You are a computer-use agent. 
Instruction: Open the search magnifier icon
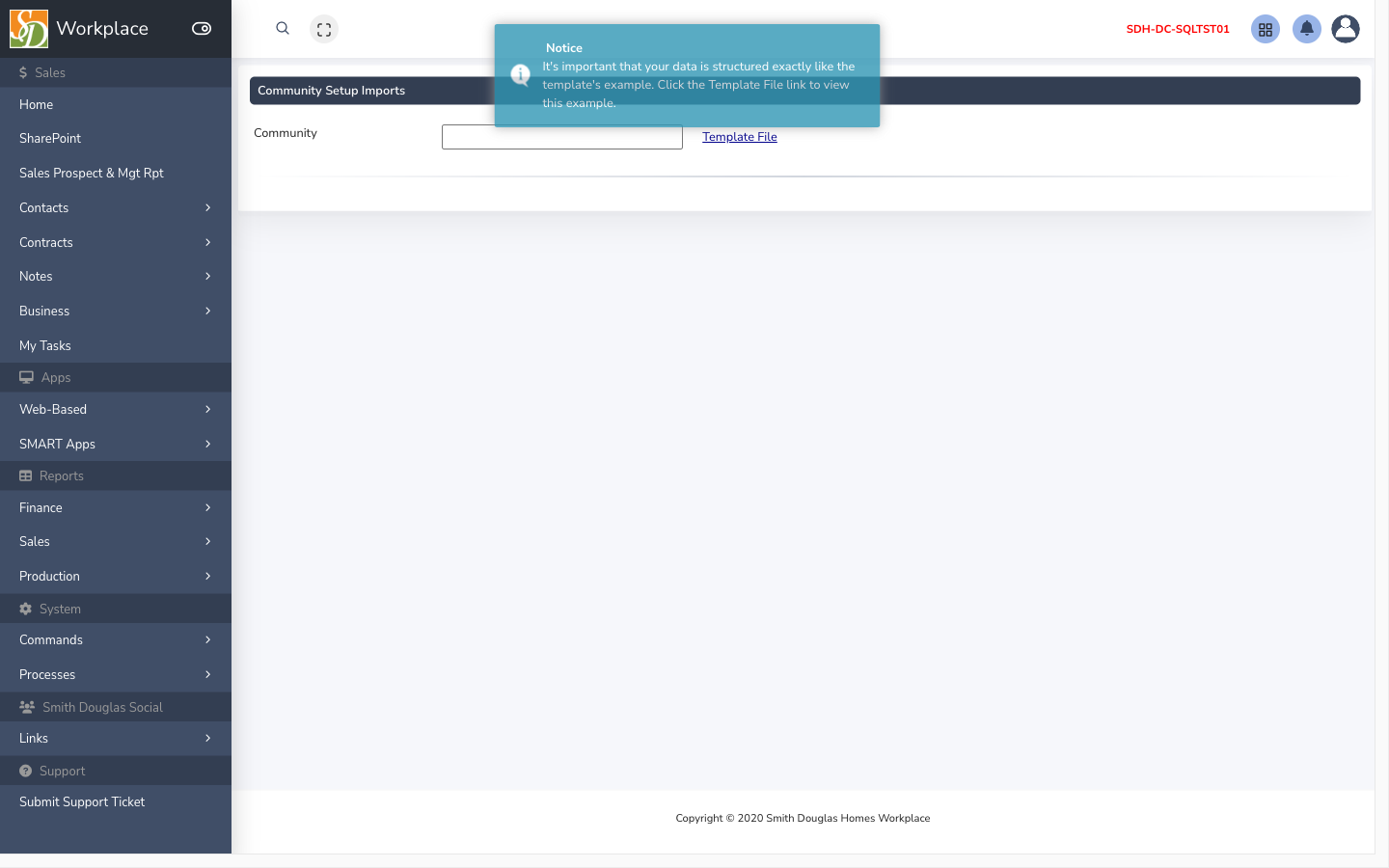coord(283,29)
